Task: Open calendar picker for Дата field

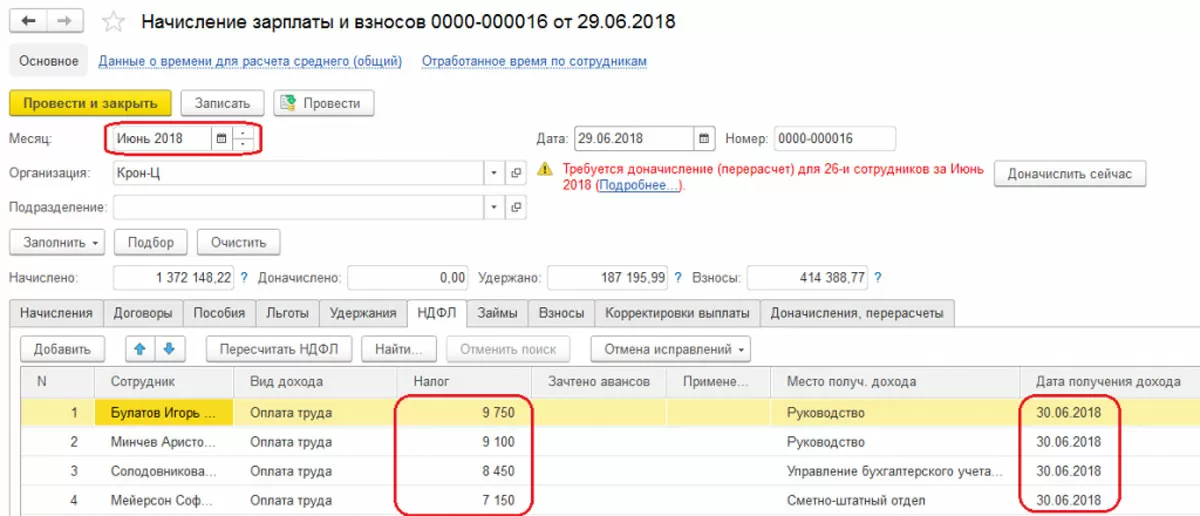Action: (x=705, y=139)
